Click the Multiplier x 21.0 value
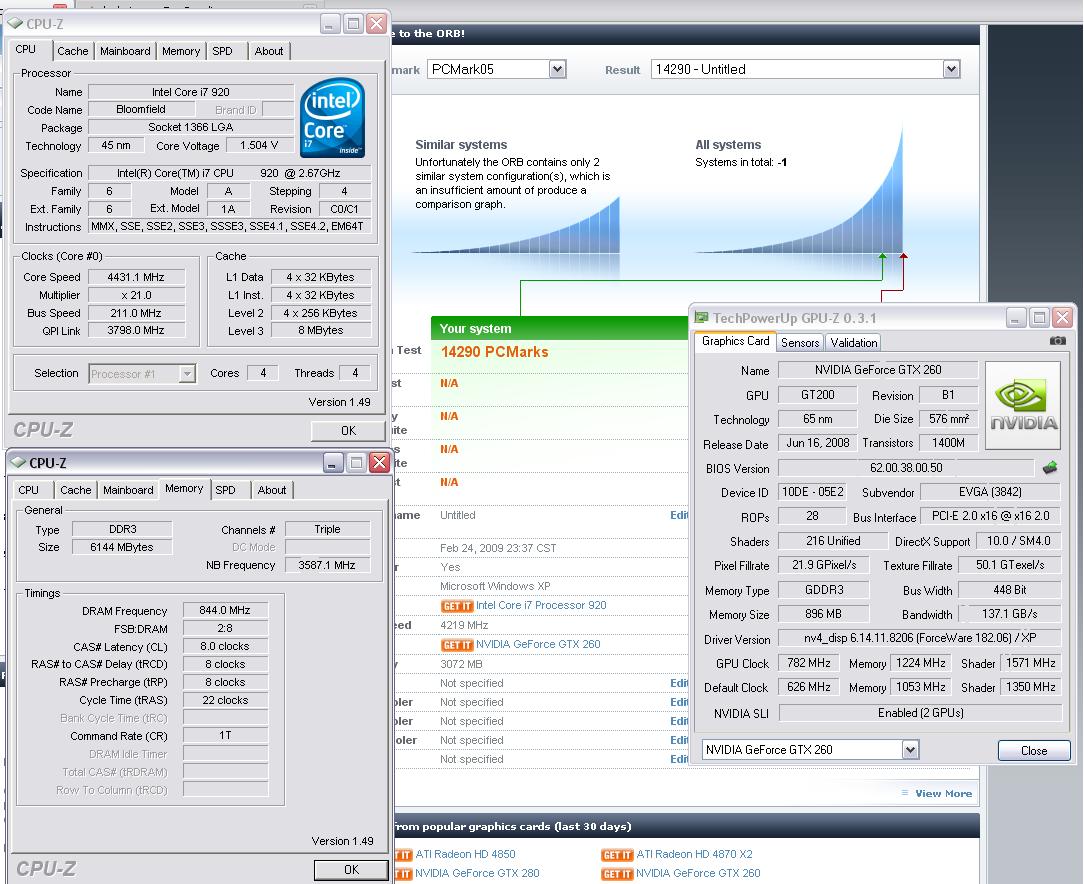 [x=136, y=295]
